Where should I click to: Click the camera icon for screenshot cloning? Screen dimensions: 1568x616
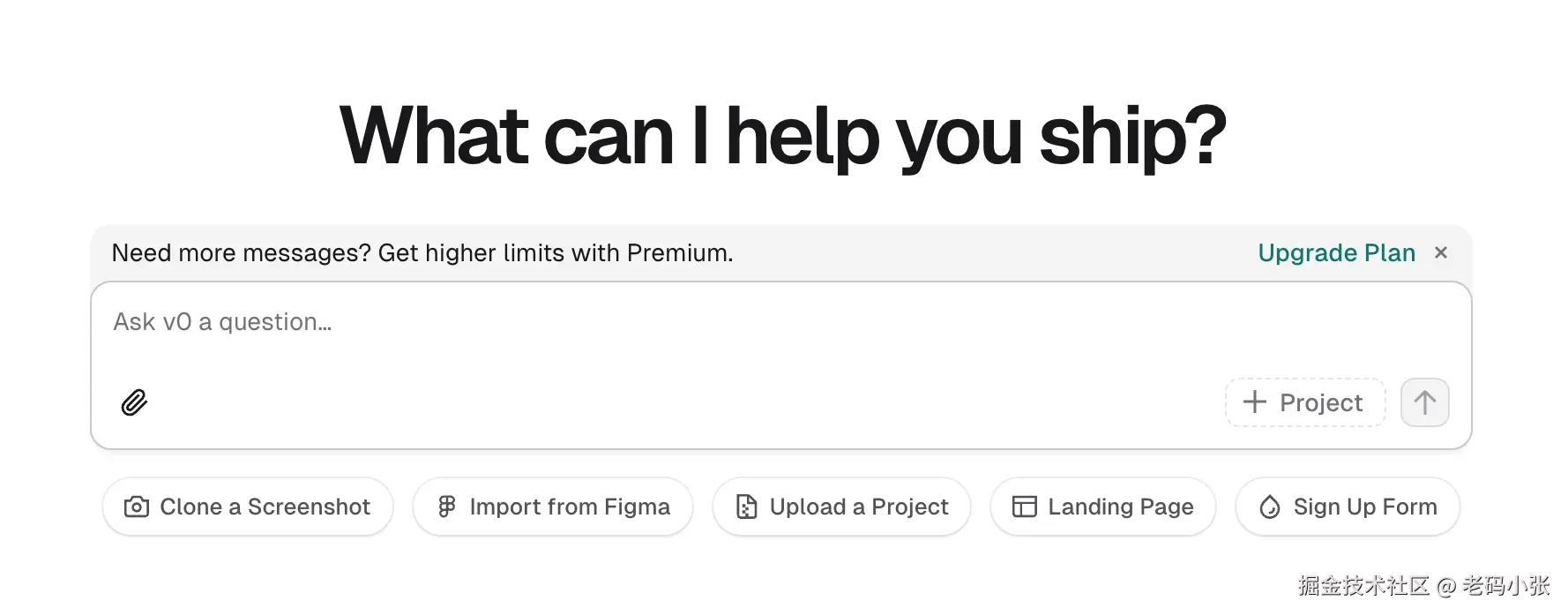click(137, 507)
